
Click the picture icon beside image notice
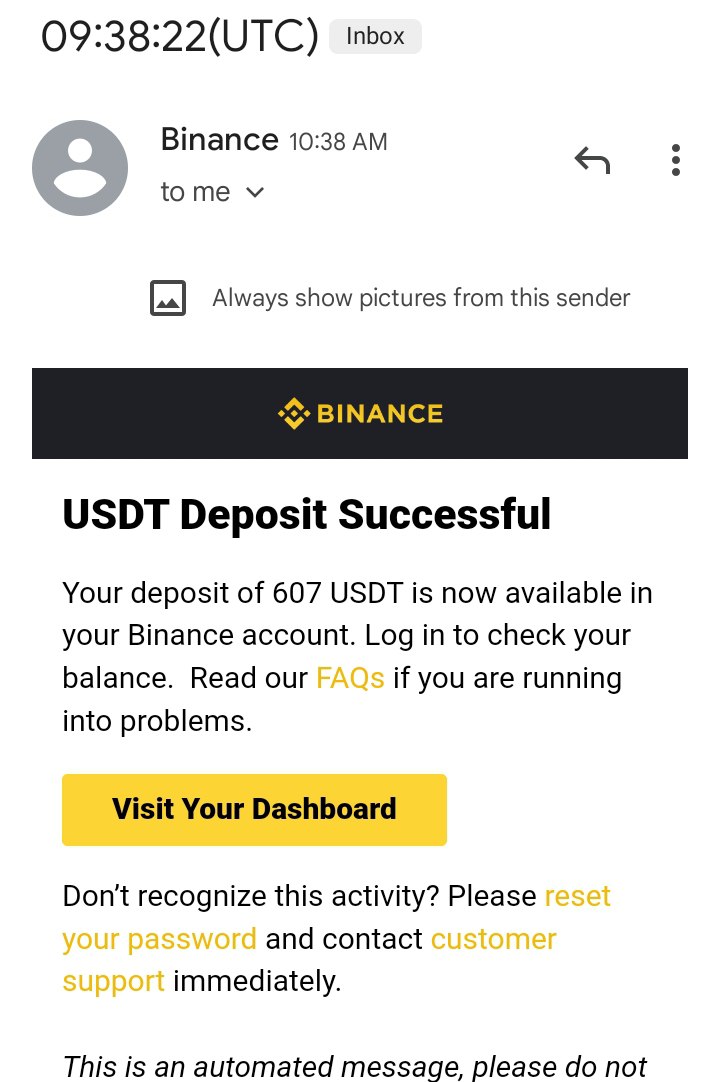click(x=168, y=298)
